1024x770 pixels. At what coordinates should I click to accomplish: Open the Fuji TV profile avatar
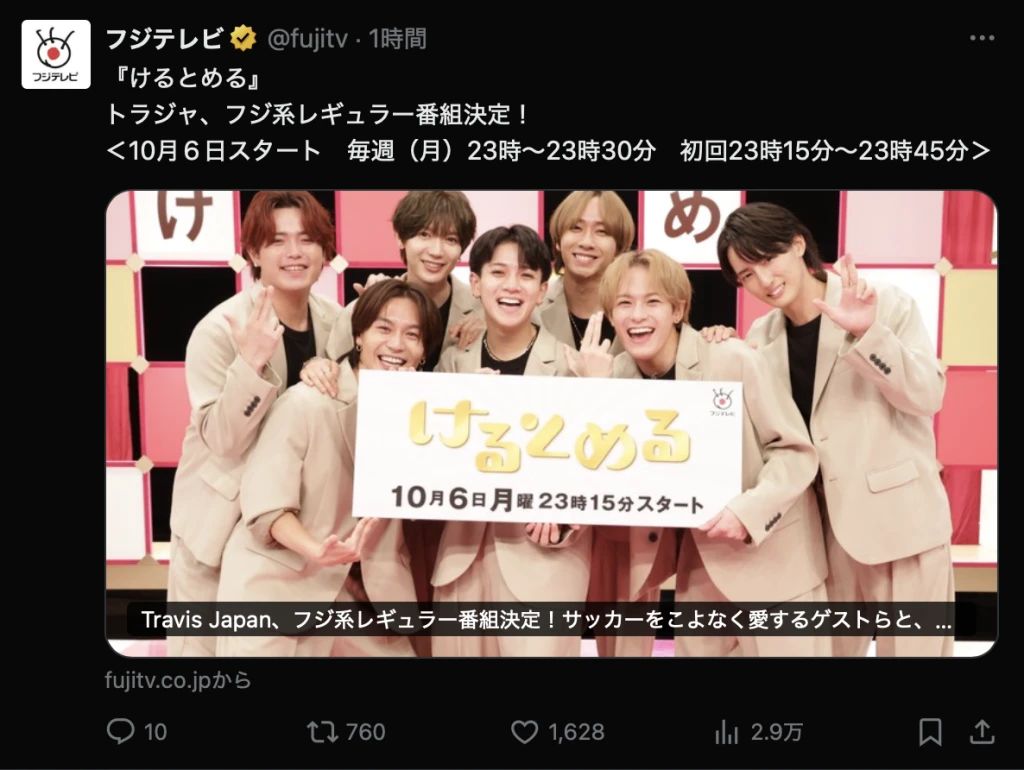(56, 54)
